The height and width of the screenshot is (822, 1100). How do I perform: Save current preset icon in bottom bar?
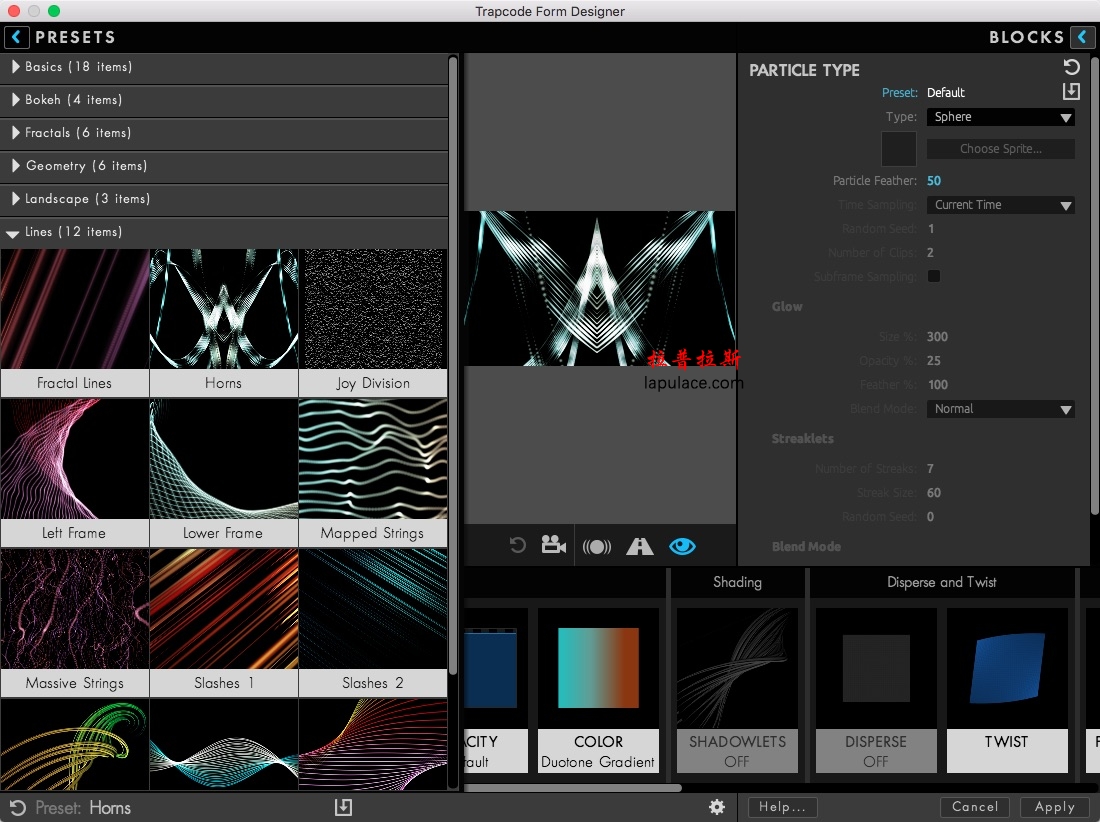343,807
